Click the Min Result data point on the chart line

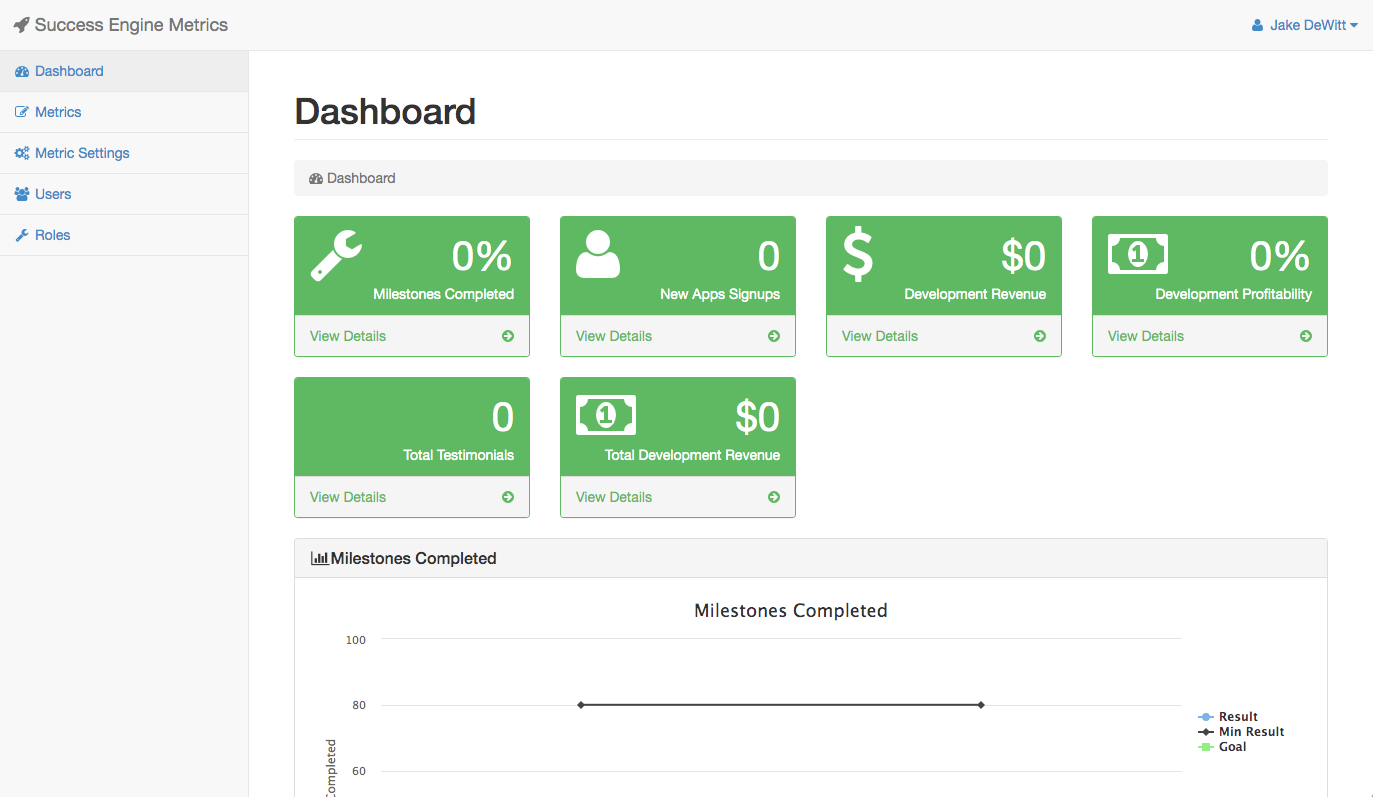(x=580, y=705)
